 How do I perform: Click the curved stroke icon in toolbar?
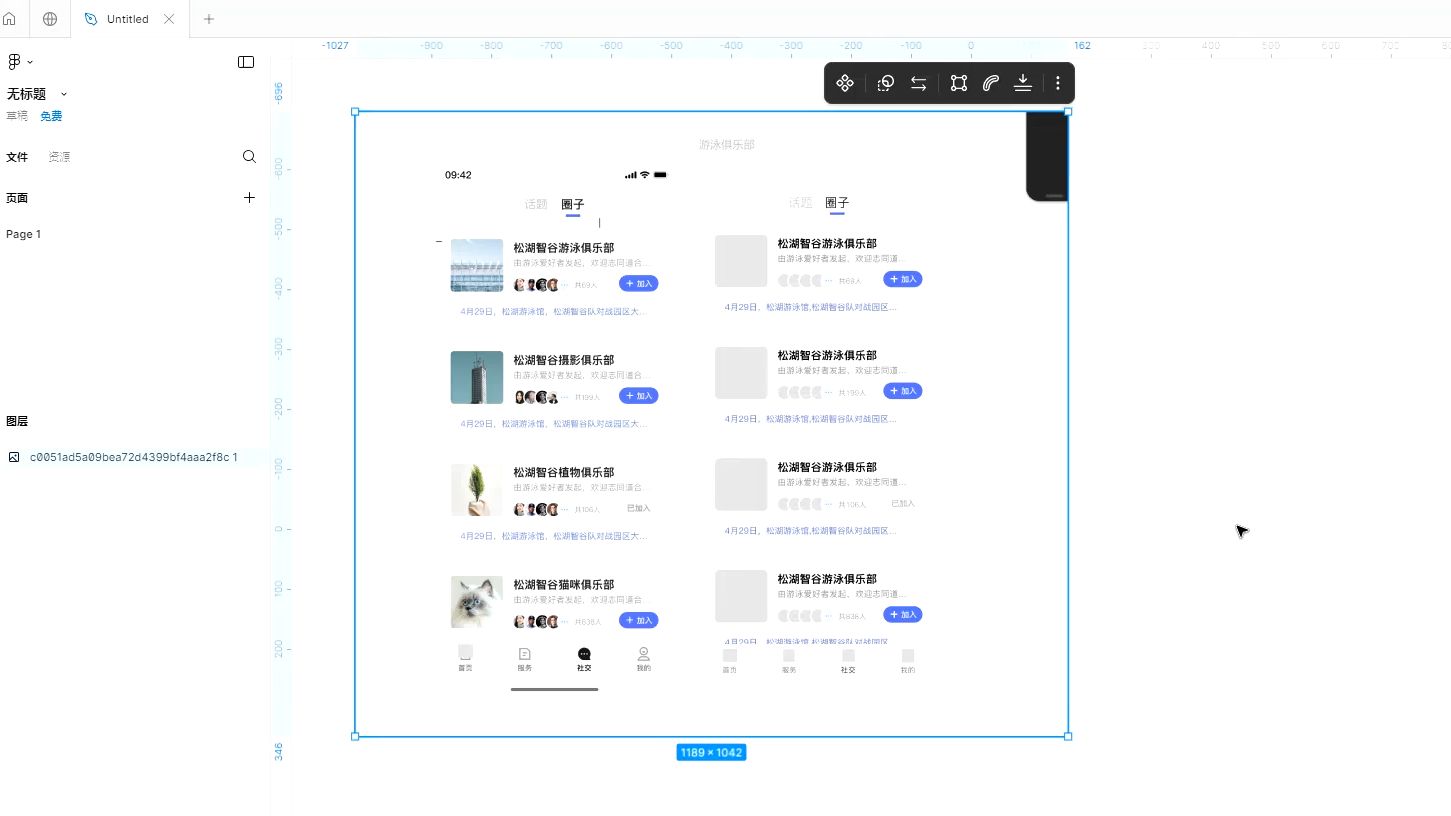tap(990, 83)
